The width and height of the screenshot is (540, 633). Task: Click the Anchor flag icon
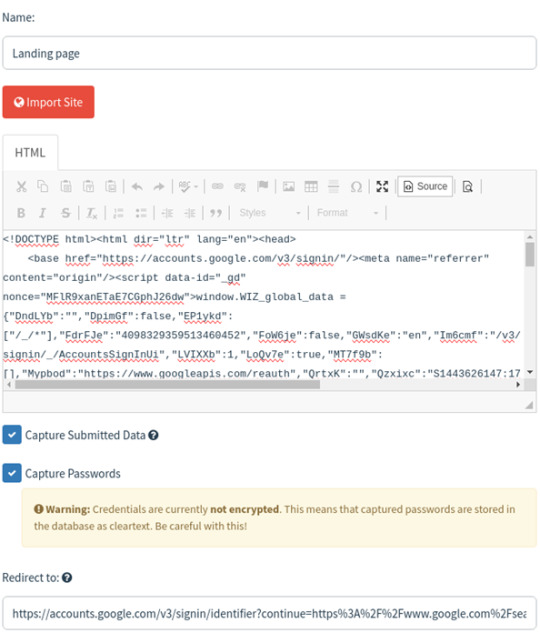(262, 187)
